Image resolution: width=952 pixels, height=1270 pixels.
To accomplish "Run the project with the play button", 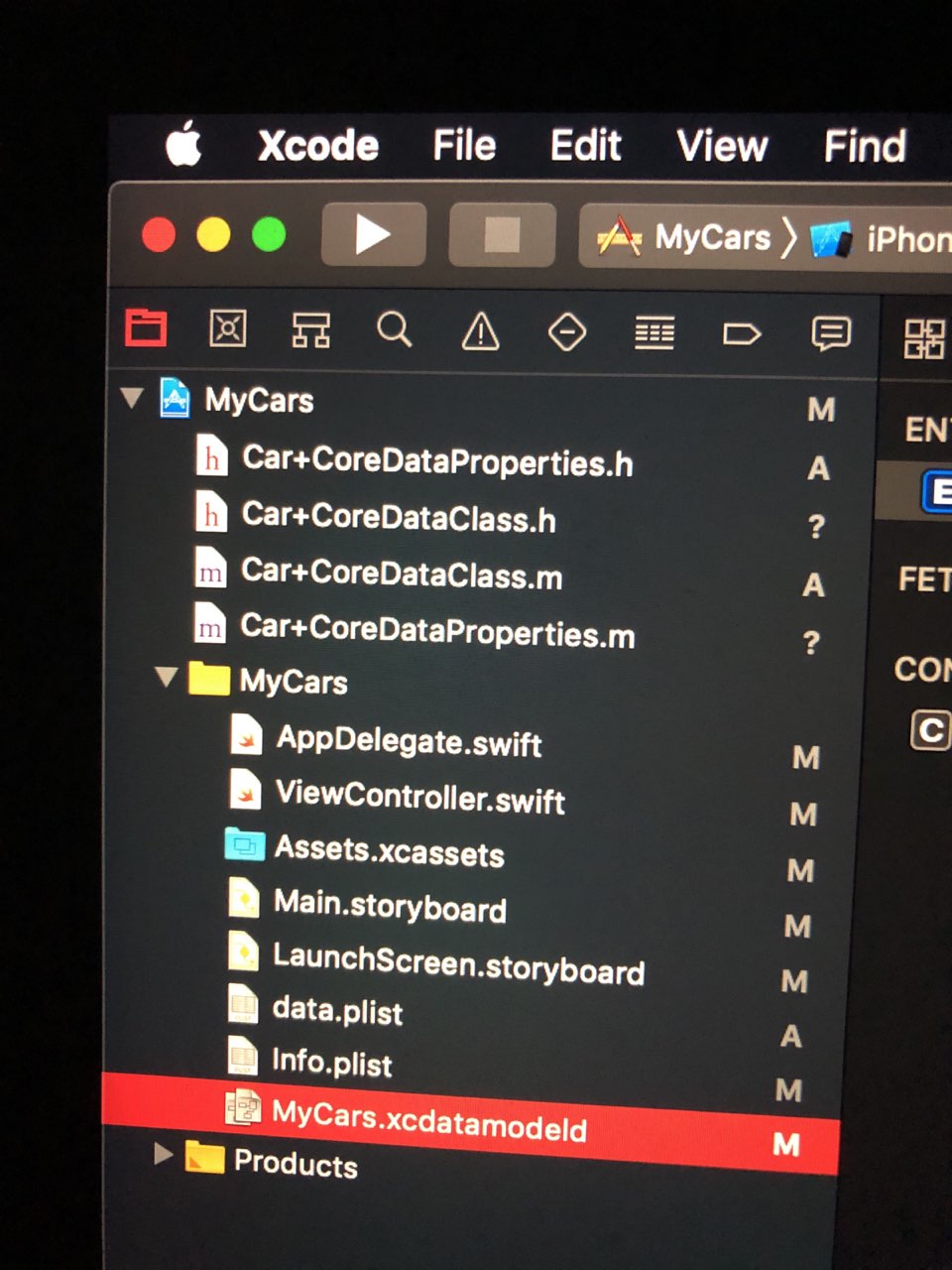I will 374,234.
